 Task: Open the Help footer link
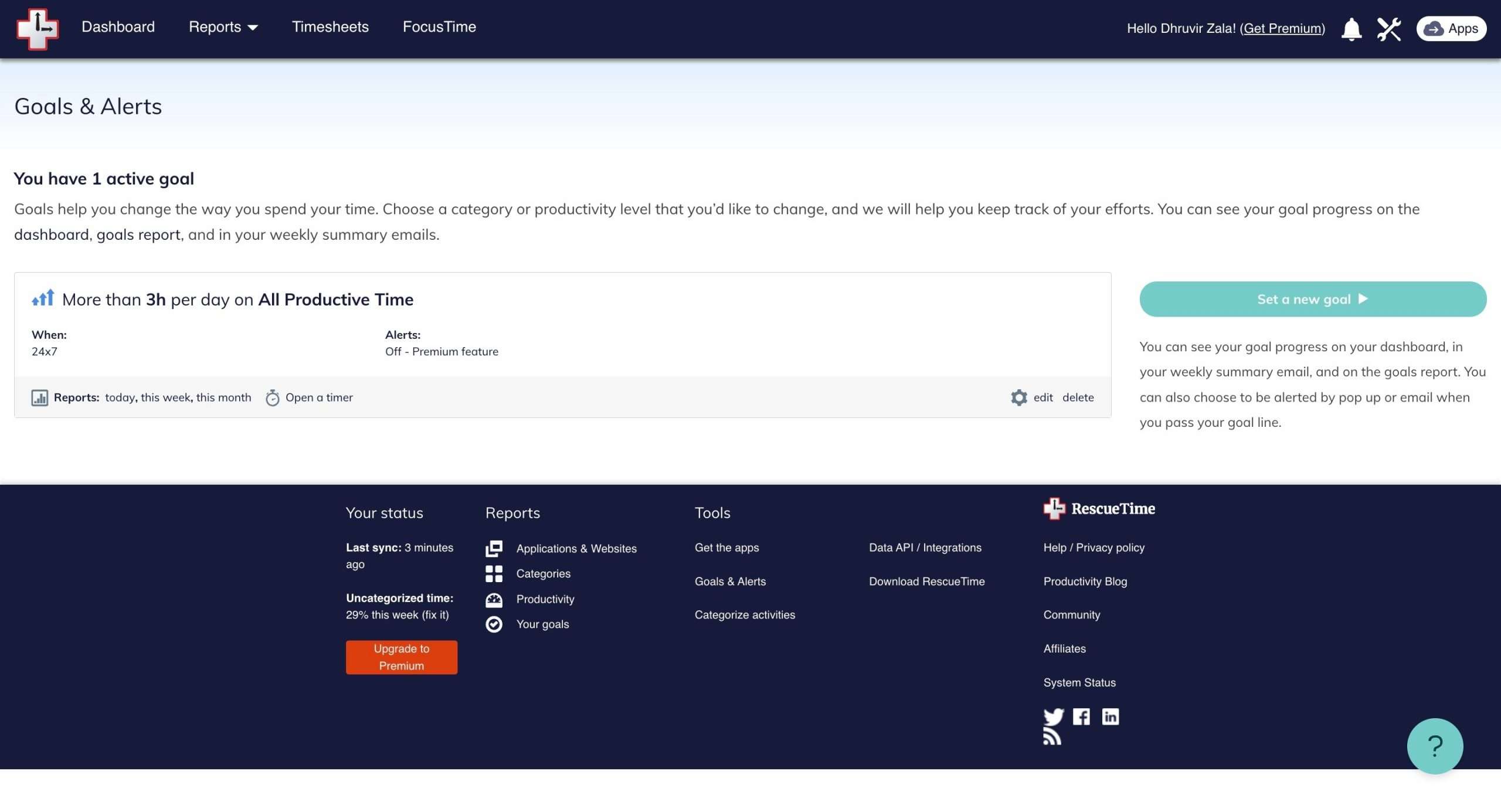1055,548
